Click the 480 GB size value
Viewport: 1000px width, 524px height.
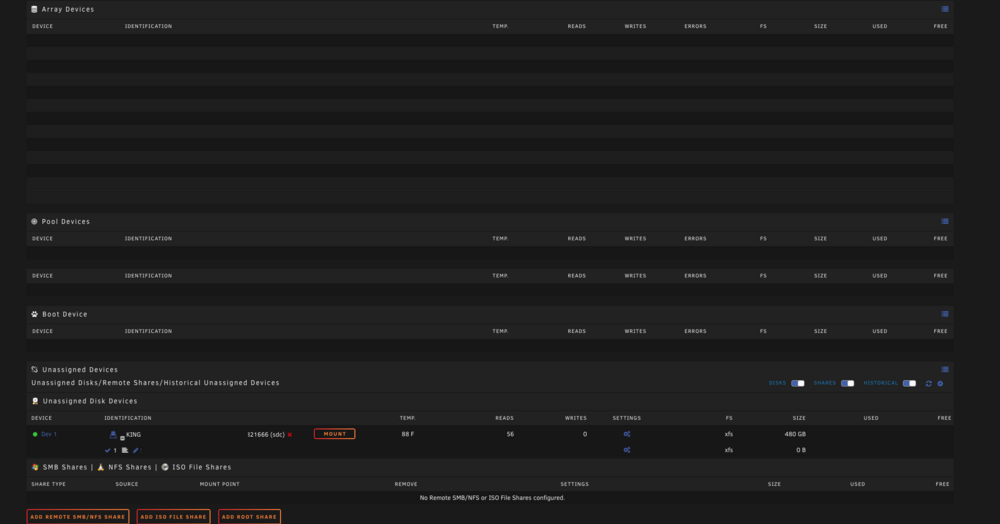(795, 435)
